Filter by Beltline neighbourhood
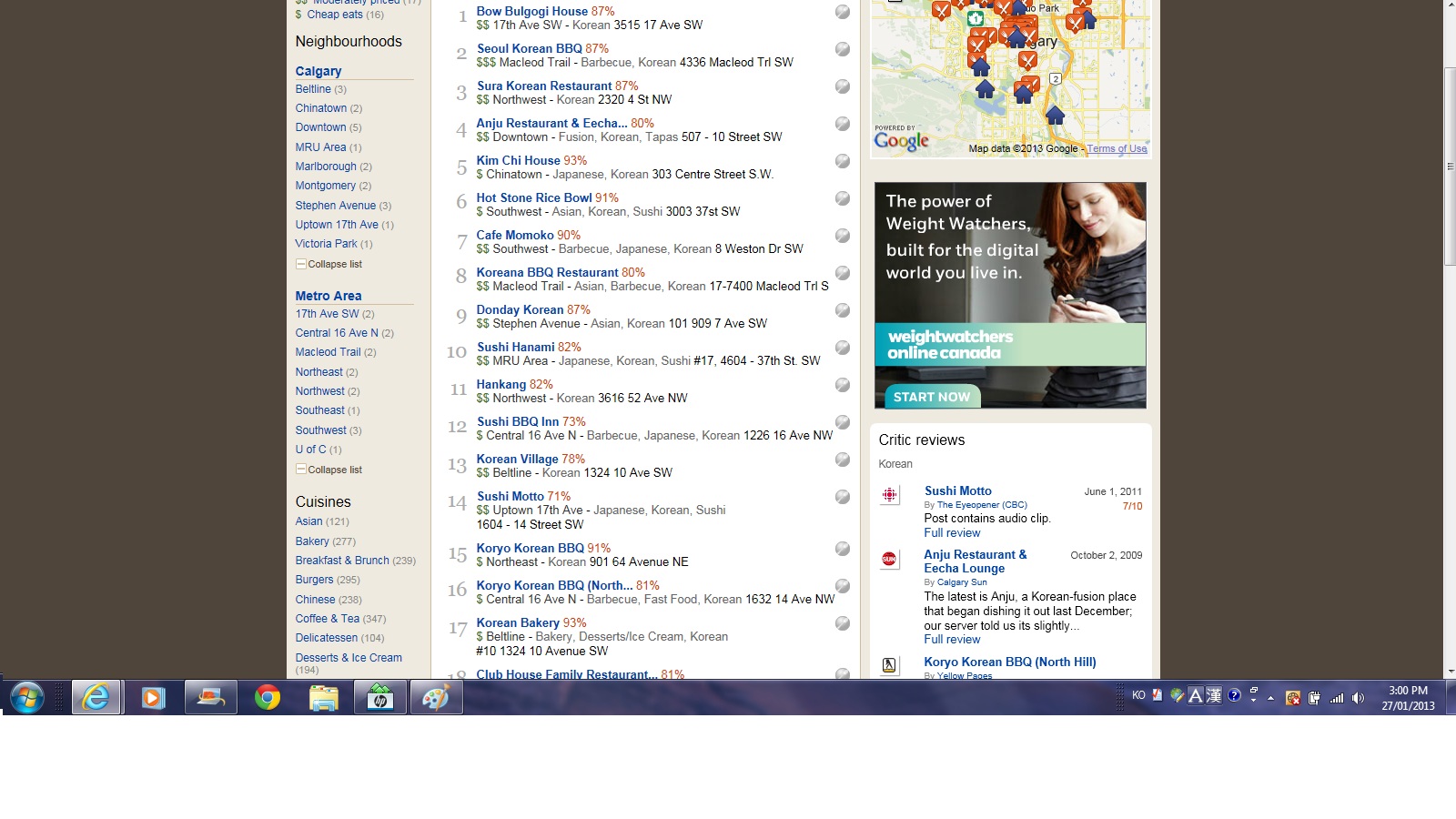The width and height of the screenshot is (1456, 819). click(x=313, y=89)
